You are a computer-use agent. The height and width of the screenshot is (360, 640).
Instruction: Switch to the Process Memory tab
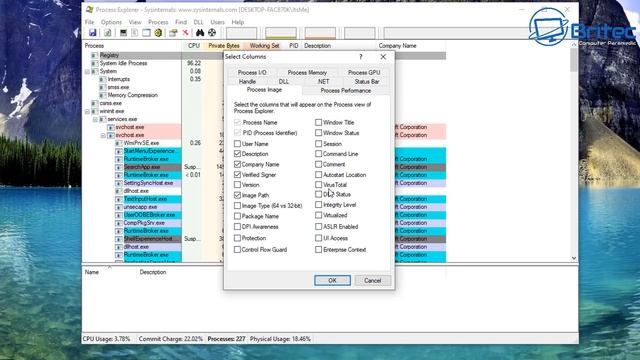click(307, 72)
